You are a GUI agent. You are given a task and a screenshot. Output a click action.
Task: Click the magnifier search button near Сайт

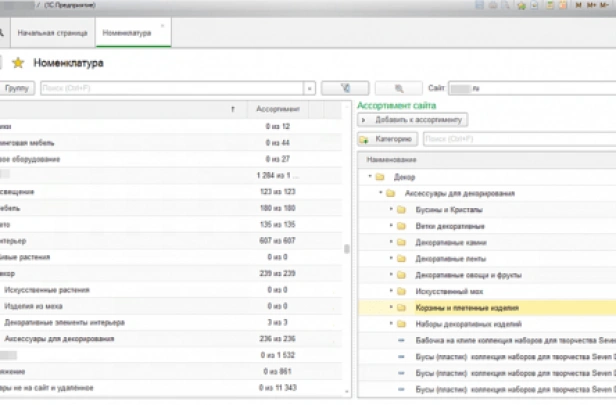(400, 88)
